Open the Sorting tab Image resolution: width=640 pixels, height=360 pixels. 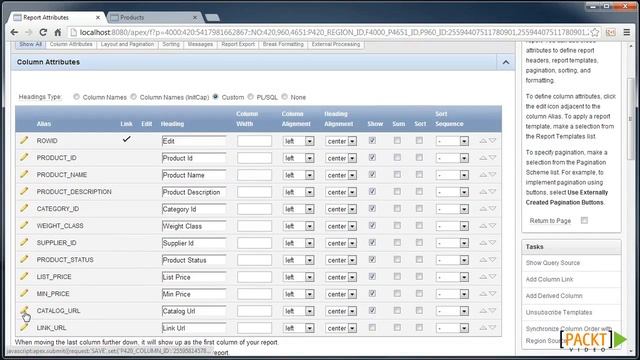click(x=171, y=44)
